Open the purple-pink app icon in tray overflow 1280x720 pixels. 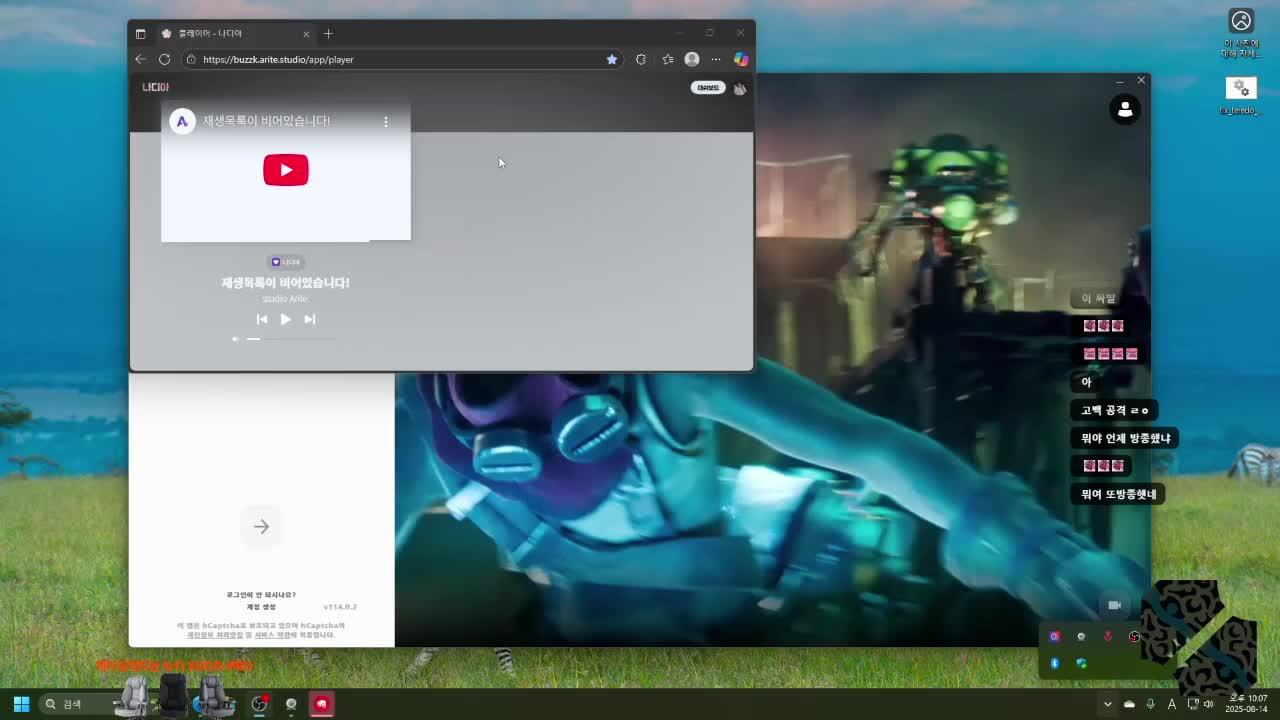pyautogui.click(x=1054, y=636)
